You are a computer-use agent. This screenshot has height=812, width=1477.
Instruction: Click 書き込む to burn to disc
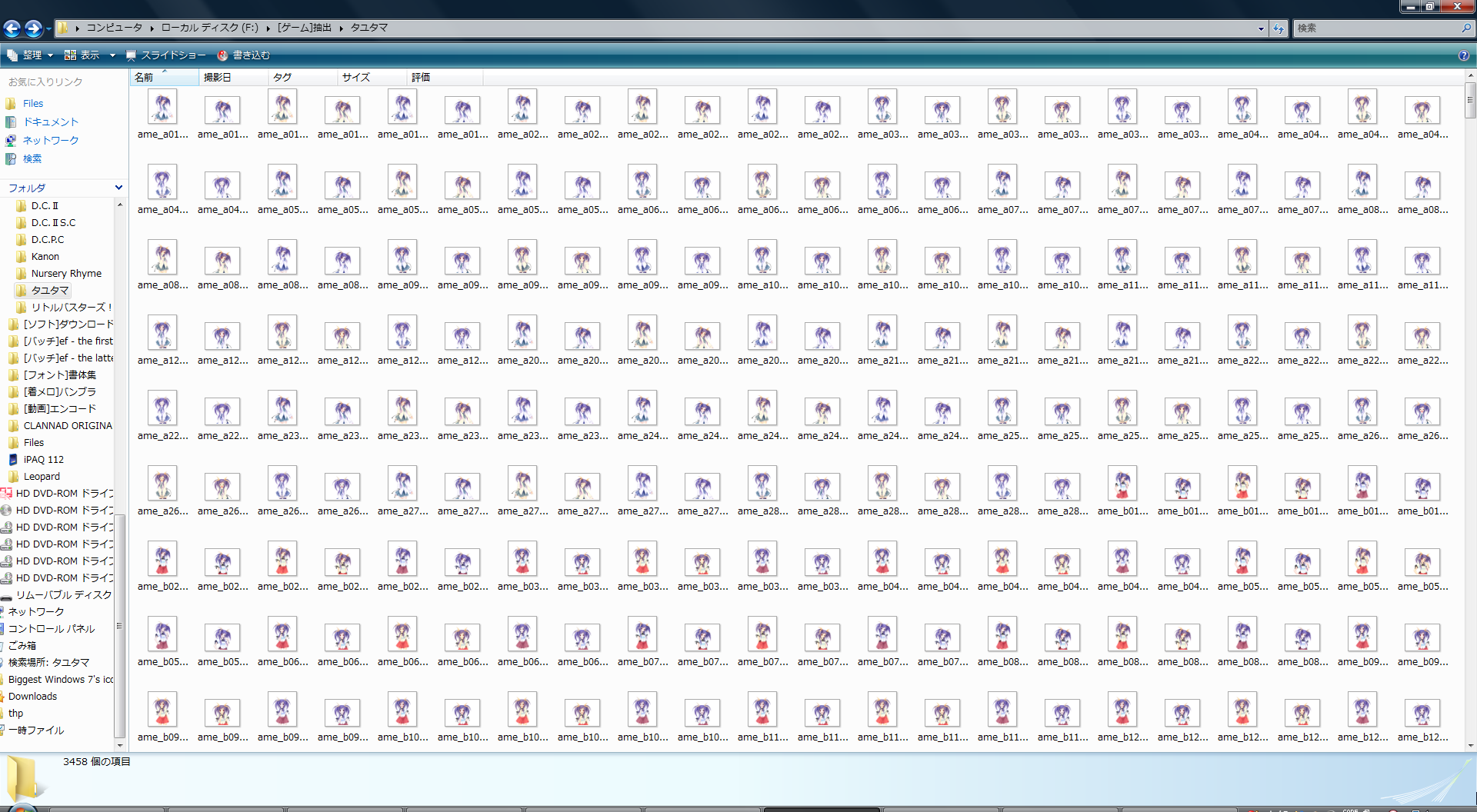244,55
